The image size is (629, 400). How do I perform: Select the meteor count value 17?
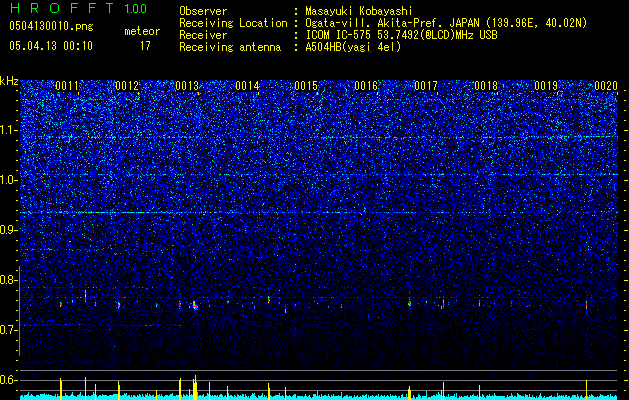coord(145,46)
